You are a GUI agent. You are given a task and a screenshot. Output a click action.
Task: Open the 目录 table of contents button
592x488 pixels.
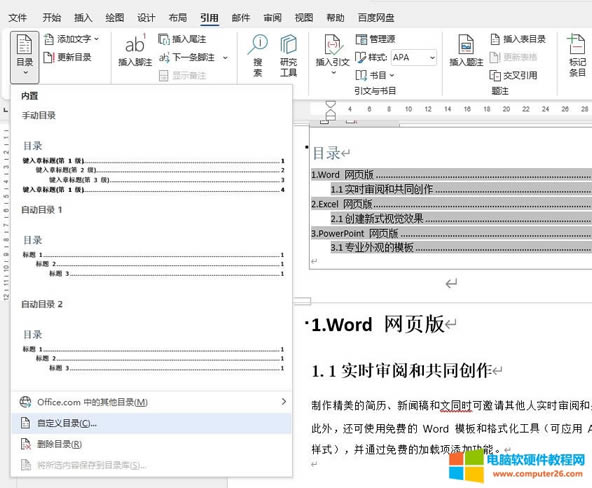(25, 57)
